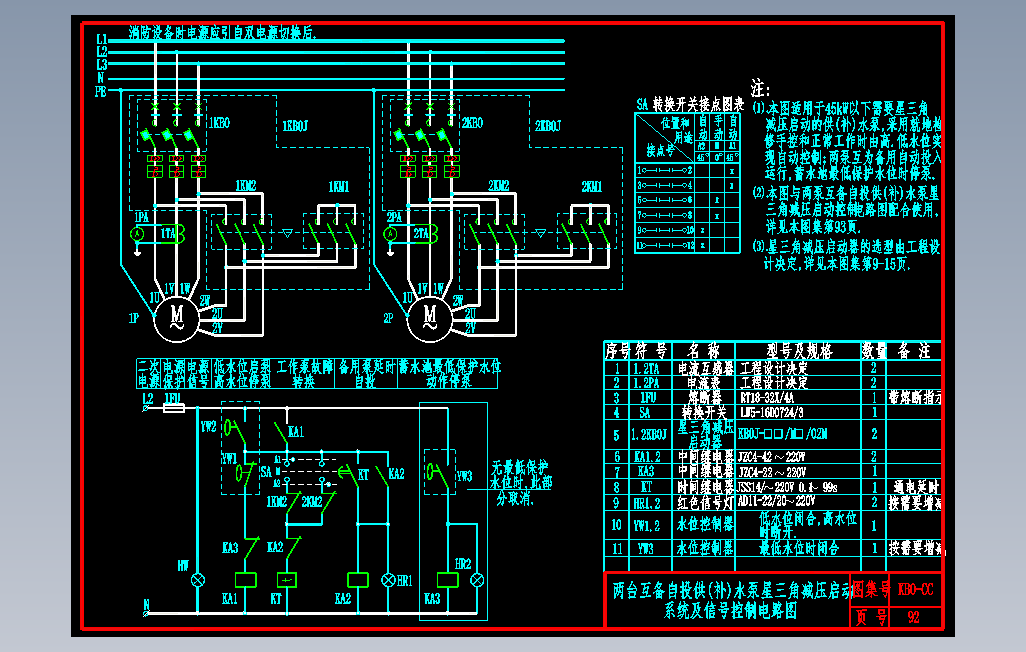Click the '1KBO' breaker label
Image resolution: width=1026 pixels, height=652 pixels.
[x=220, y=123]
